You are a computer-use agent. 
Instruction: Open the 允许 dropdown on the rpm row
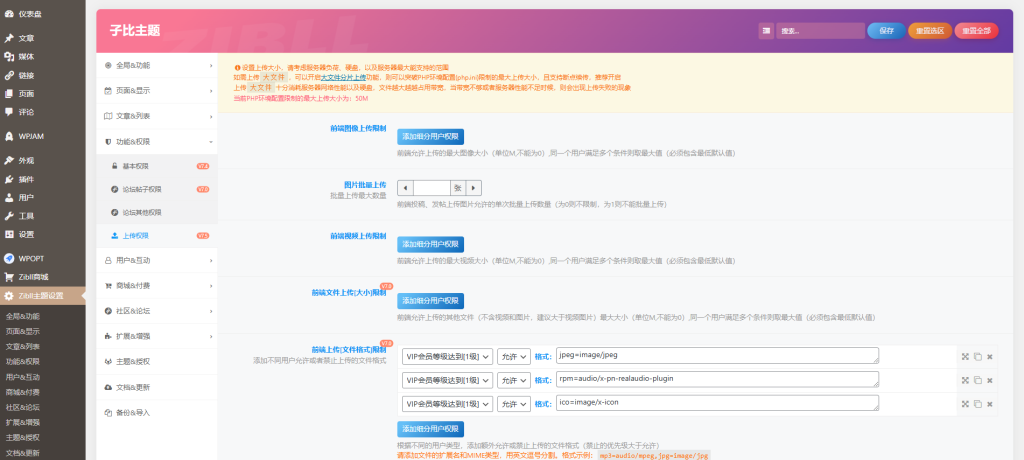click(x=513, y=380)
